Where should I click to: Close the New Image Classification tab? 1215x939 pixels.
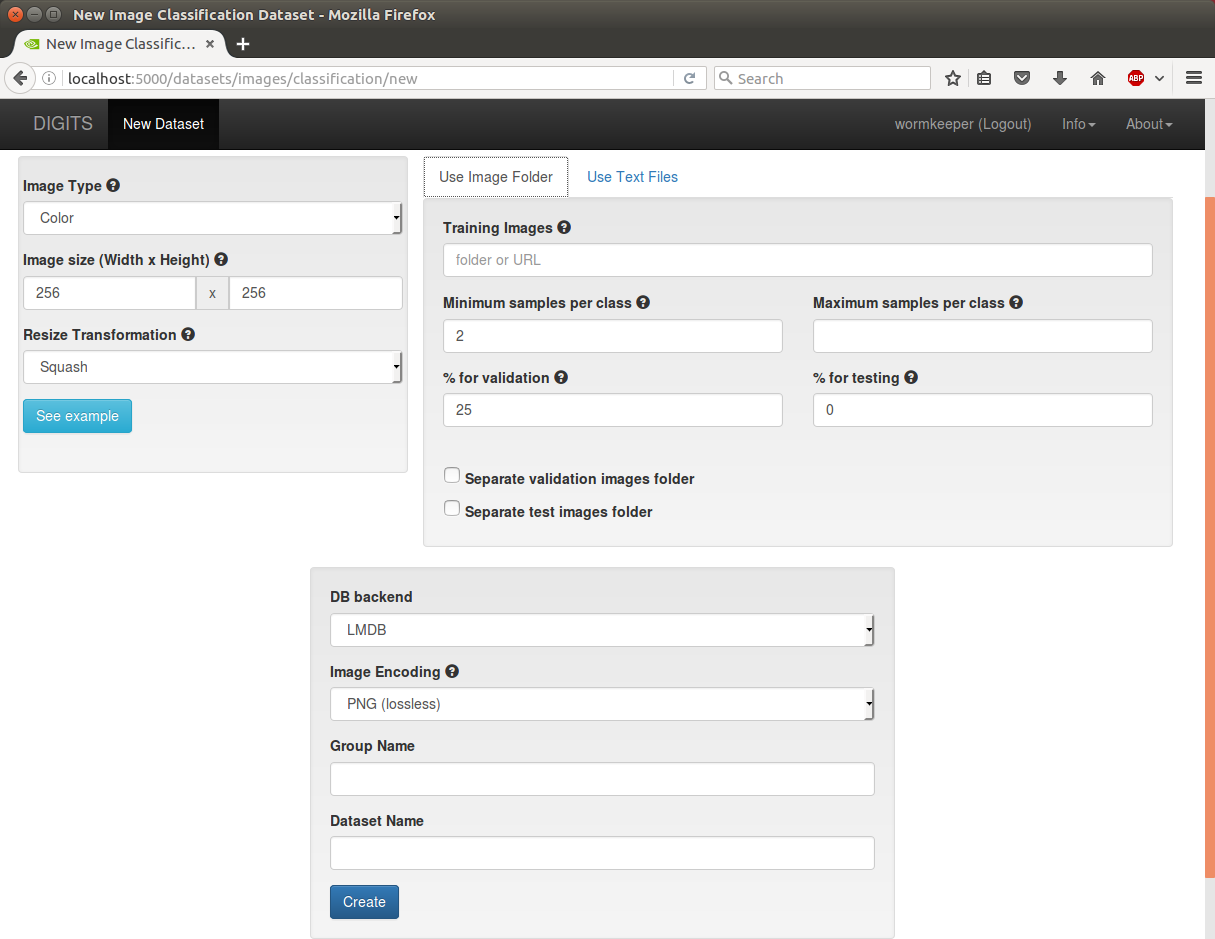210,44
